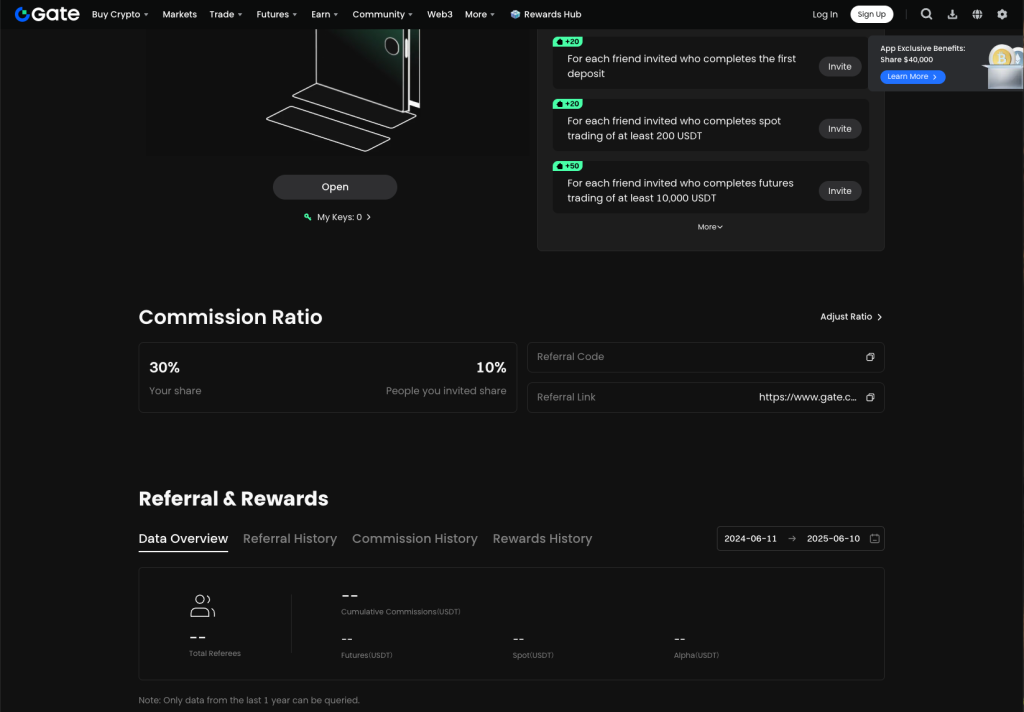Switch to the Commission History tab
Screen dimensions: 1024x712
(415, 538)
